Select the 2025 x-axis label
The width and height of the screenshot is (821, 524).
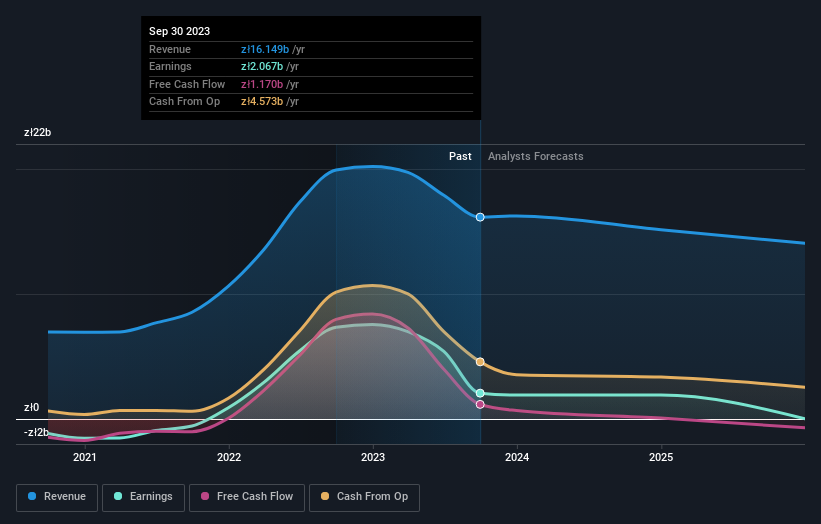[x=661, y=457]
